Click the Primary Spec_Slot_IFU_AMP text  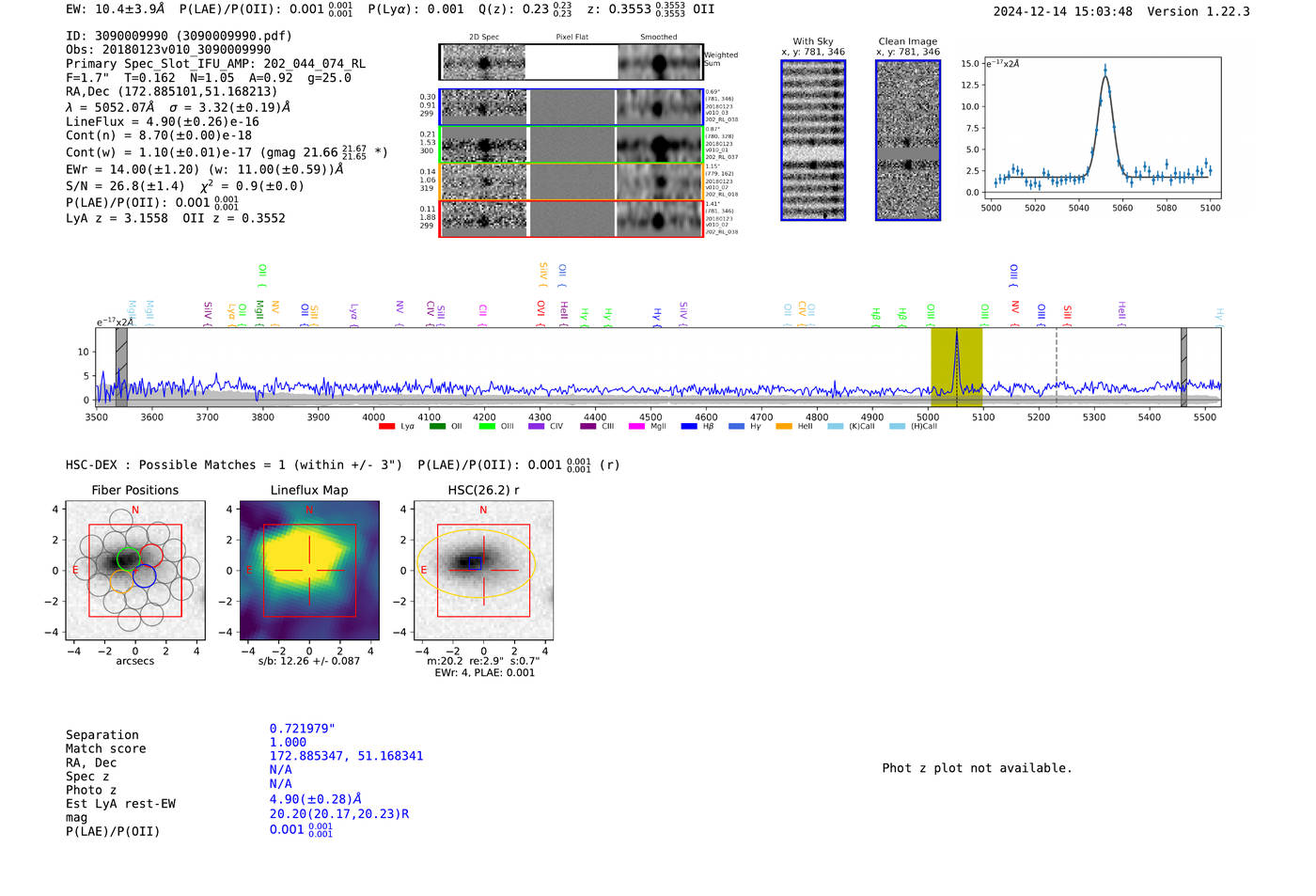tap(215, 63)
